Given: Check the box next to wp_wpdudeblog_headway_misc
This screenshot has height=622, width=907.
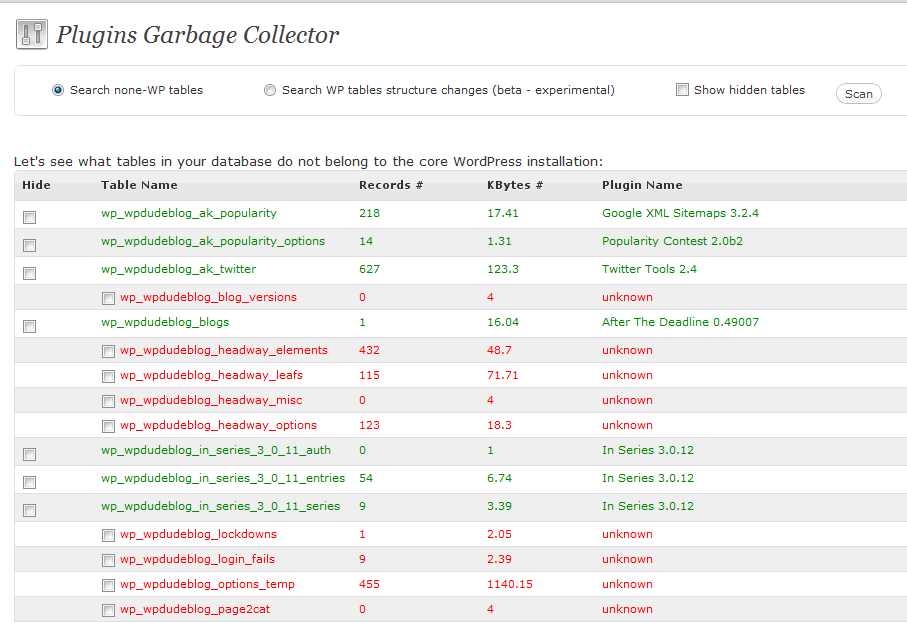Looking at the screenshot, I should click(108, 402).
